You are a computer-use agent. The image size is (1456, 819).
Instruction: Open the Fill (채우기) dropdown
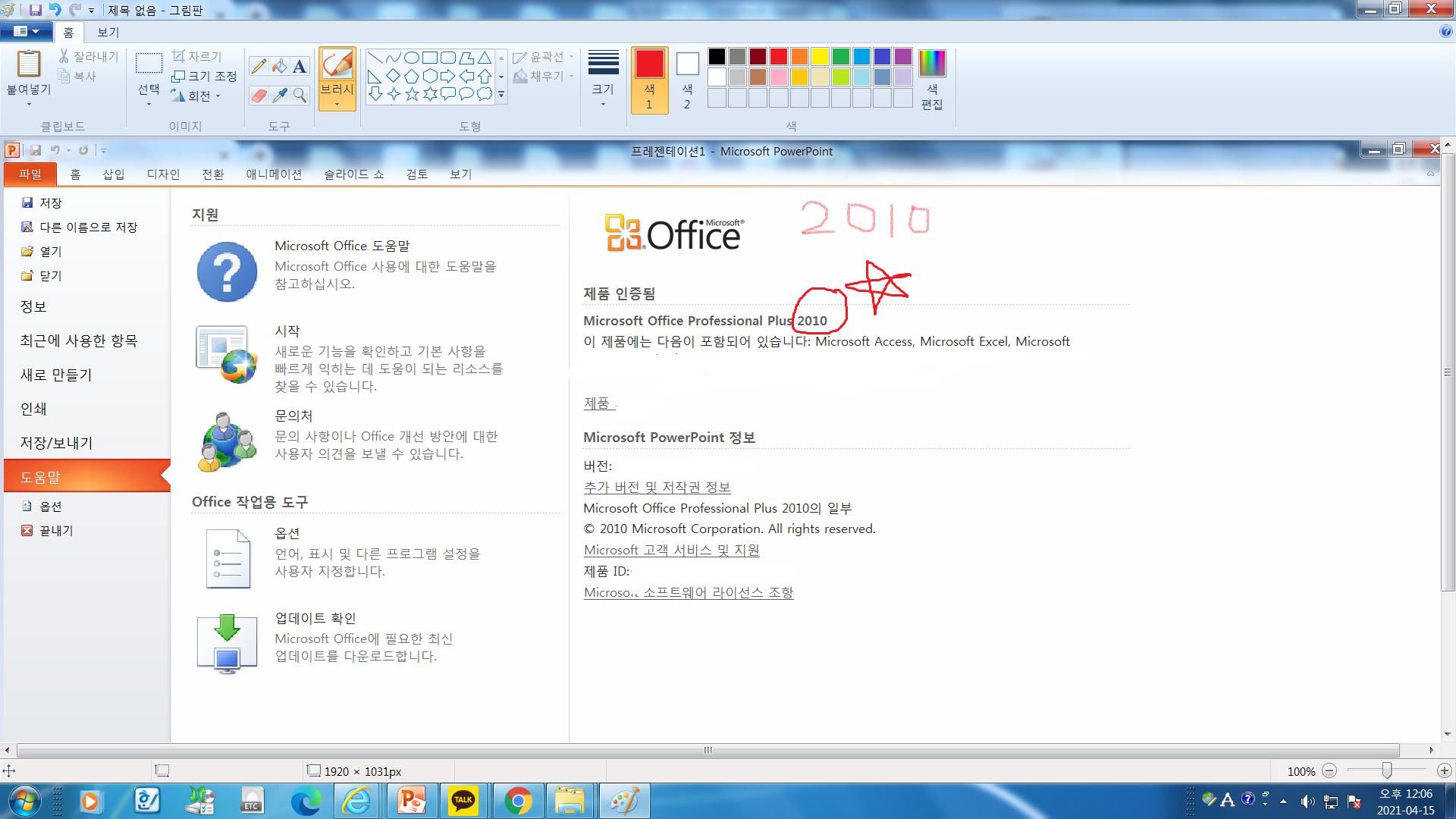point(543,76)
